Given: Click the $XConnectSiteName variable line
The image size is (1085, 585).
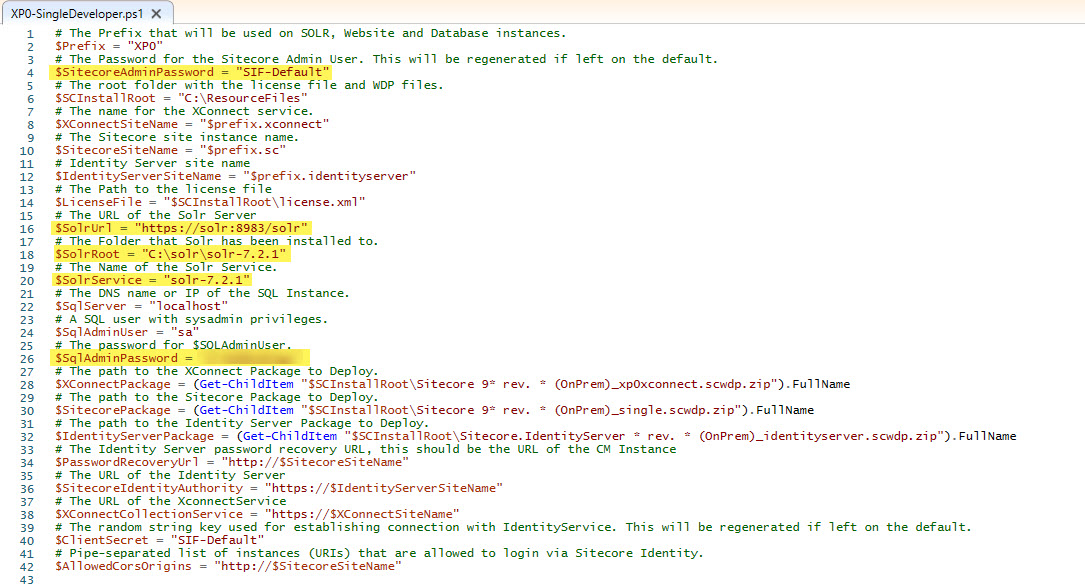Looking at the screenshot, I should (x=192, y=125).
